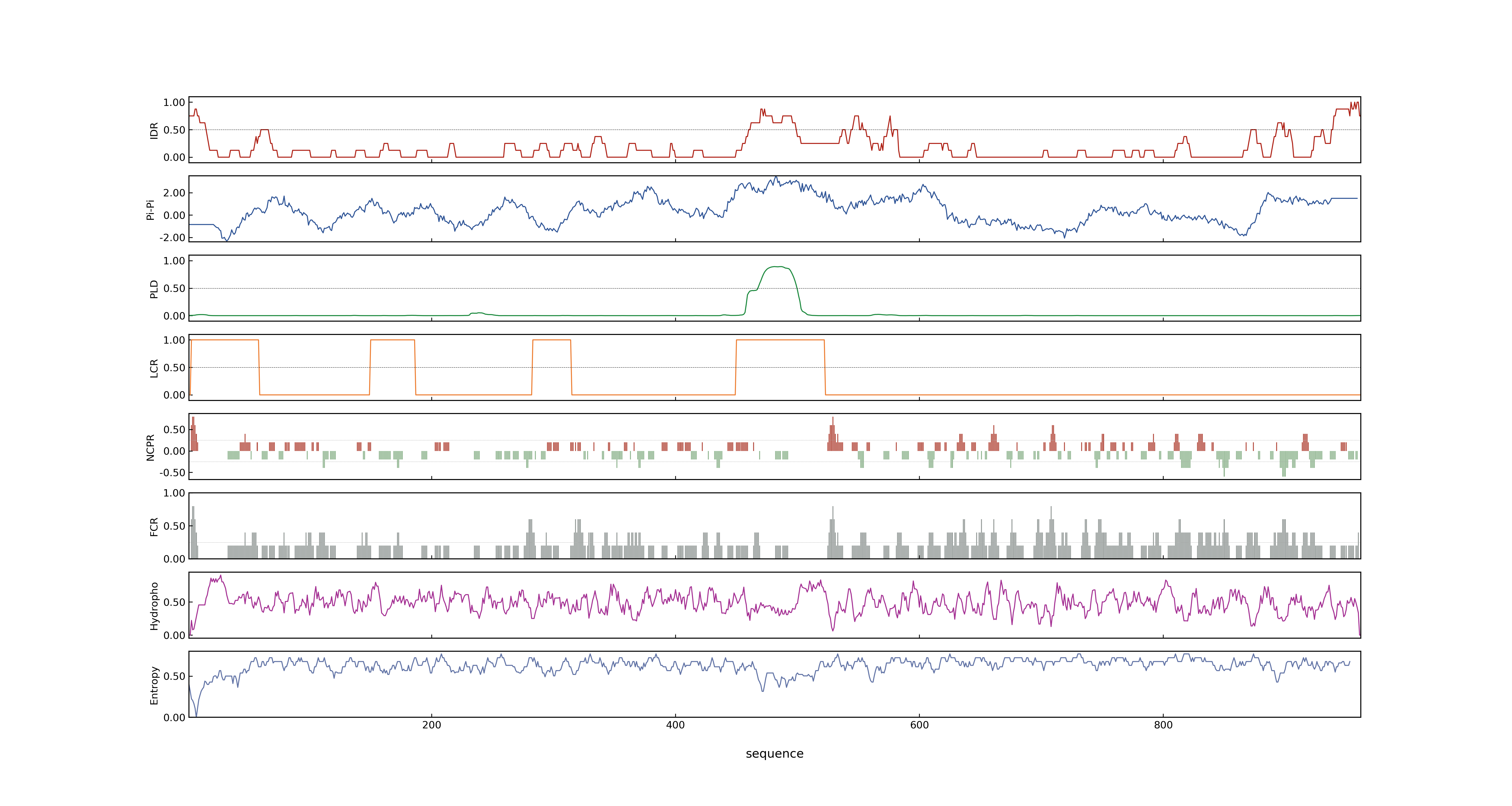Click the 0.00 tick of IDR panel
Screen dimensions: 1512x806
pyautogui.click(x=174, y=157)
